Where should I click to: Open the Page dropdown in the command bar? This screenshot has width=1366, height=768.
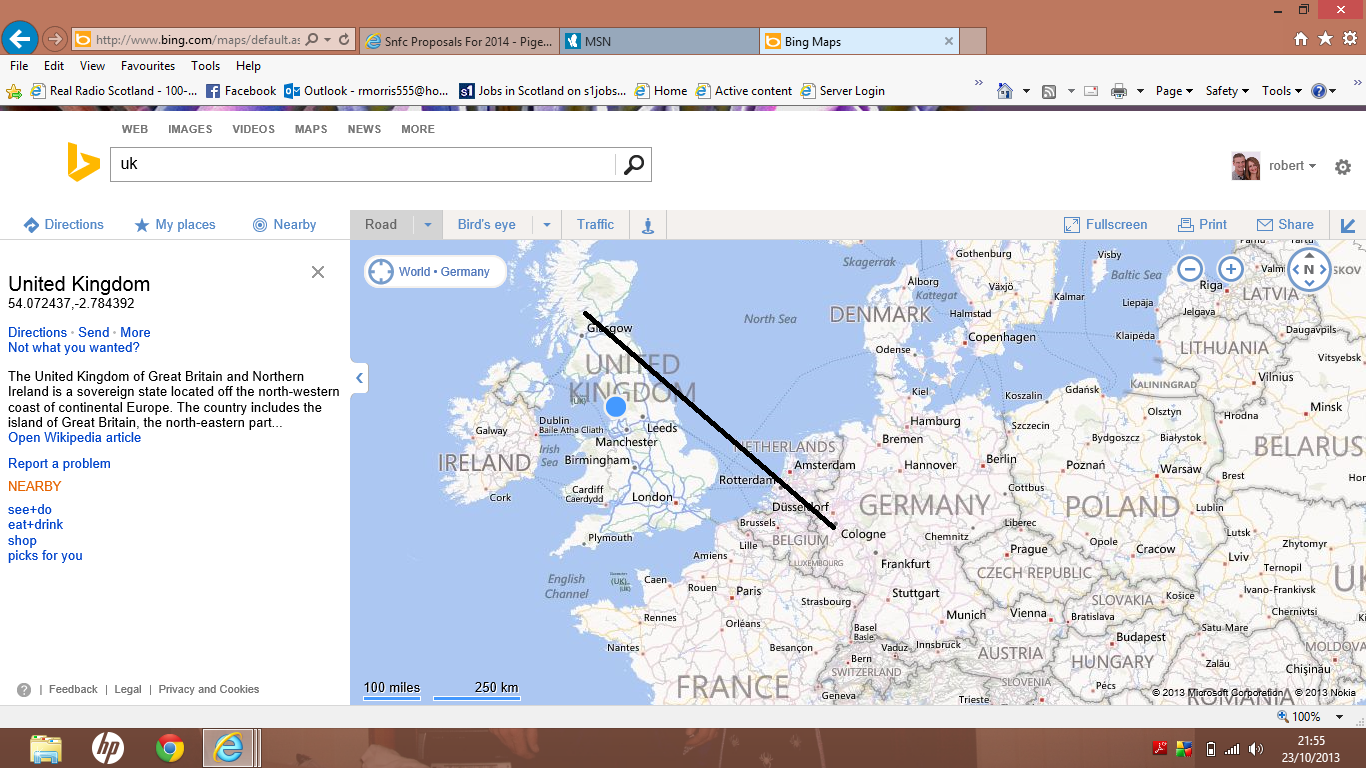tap(1174, 91)
